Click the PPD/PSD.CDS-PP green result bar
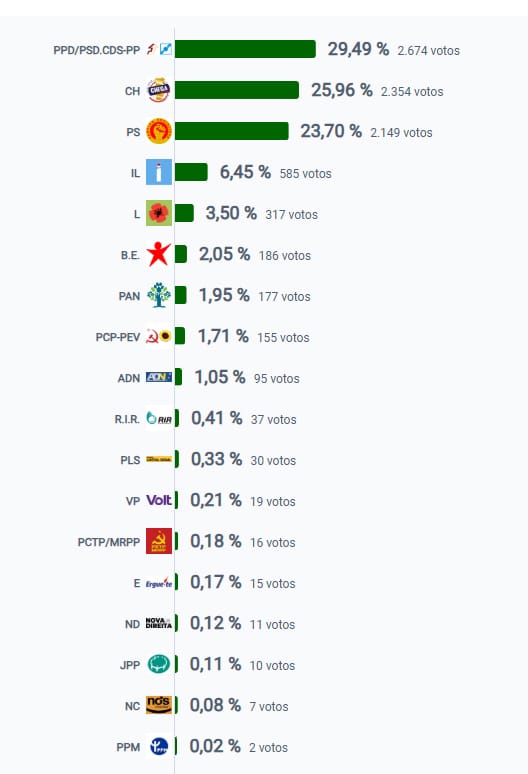The height and width of the screenshot is (774, 528). pos(245,49)
